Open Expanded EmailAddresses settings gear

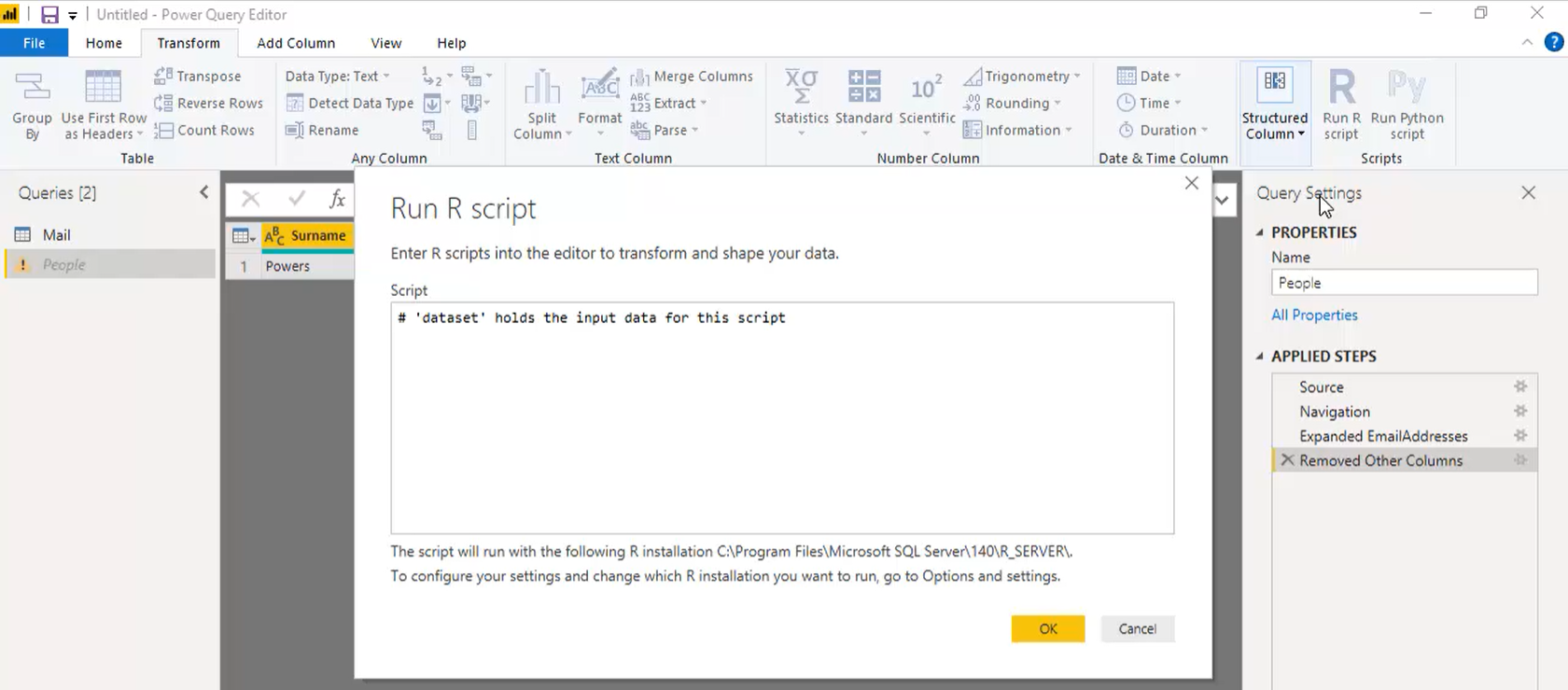click(x=1520, y=435)
